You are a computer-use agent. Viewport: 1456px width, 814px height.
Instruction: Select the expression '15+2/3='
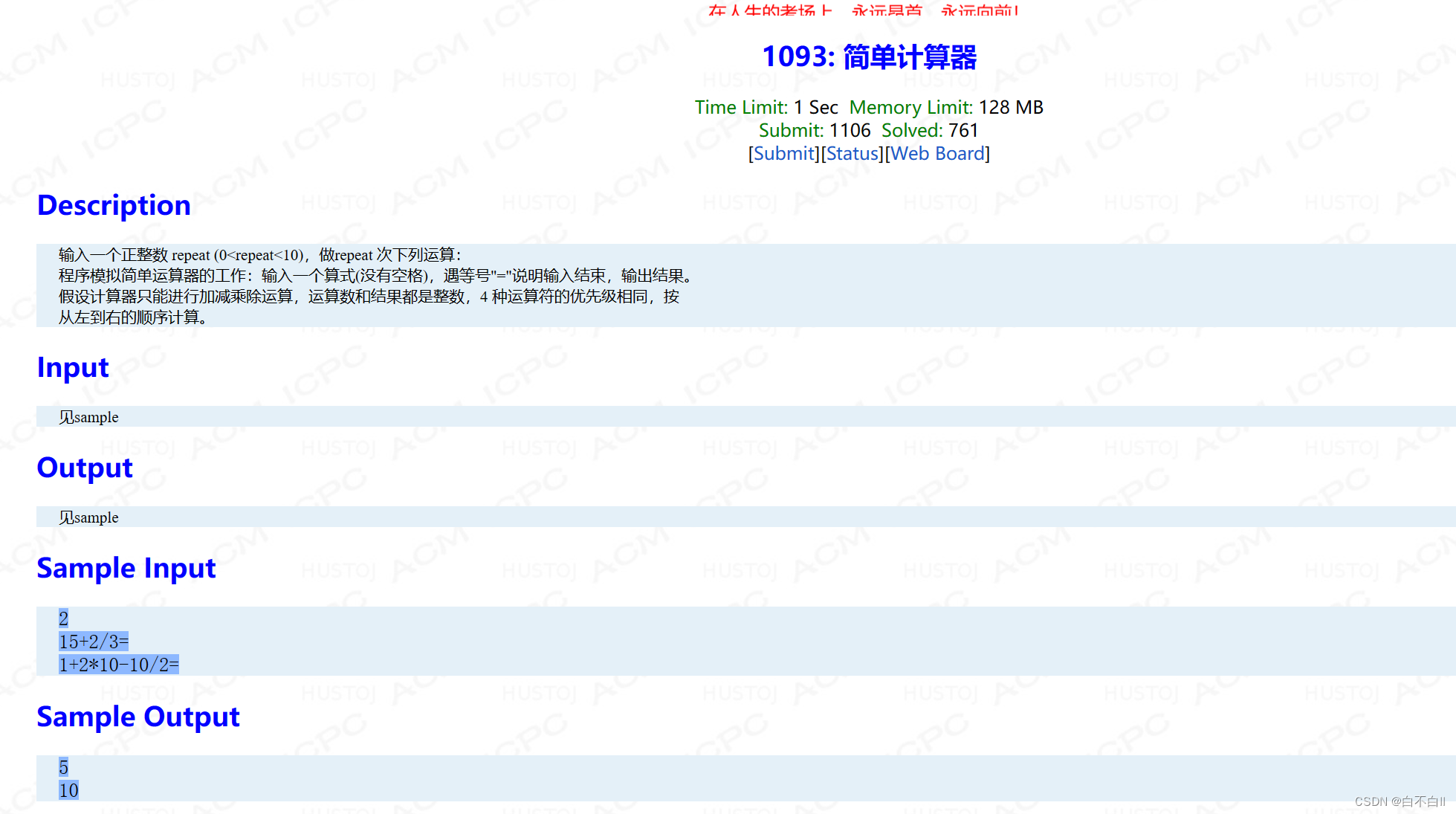(x=94, y=642)
